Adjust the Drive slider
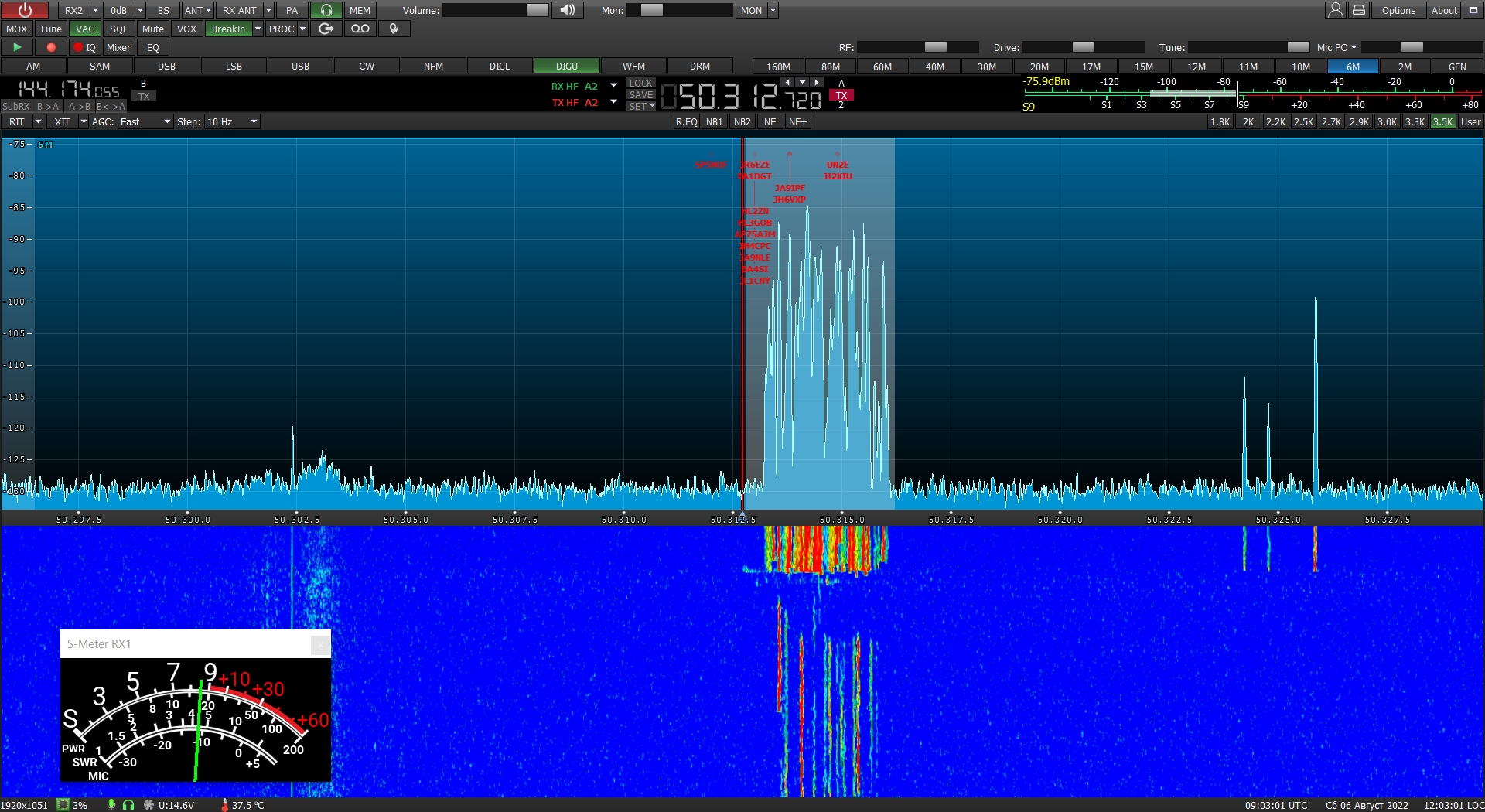Viewport: 1485px width, 812px height. (1084, 47)
